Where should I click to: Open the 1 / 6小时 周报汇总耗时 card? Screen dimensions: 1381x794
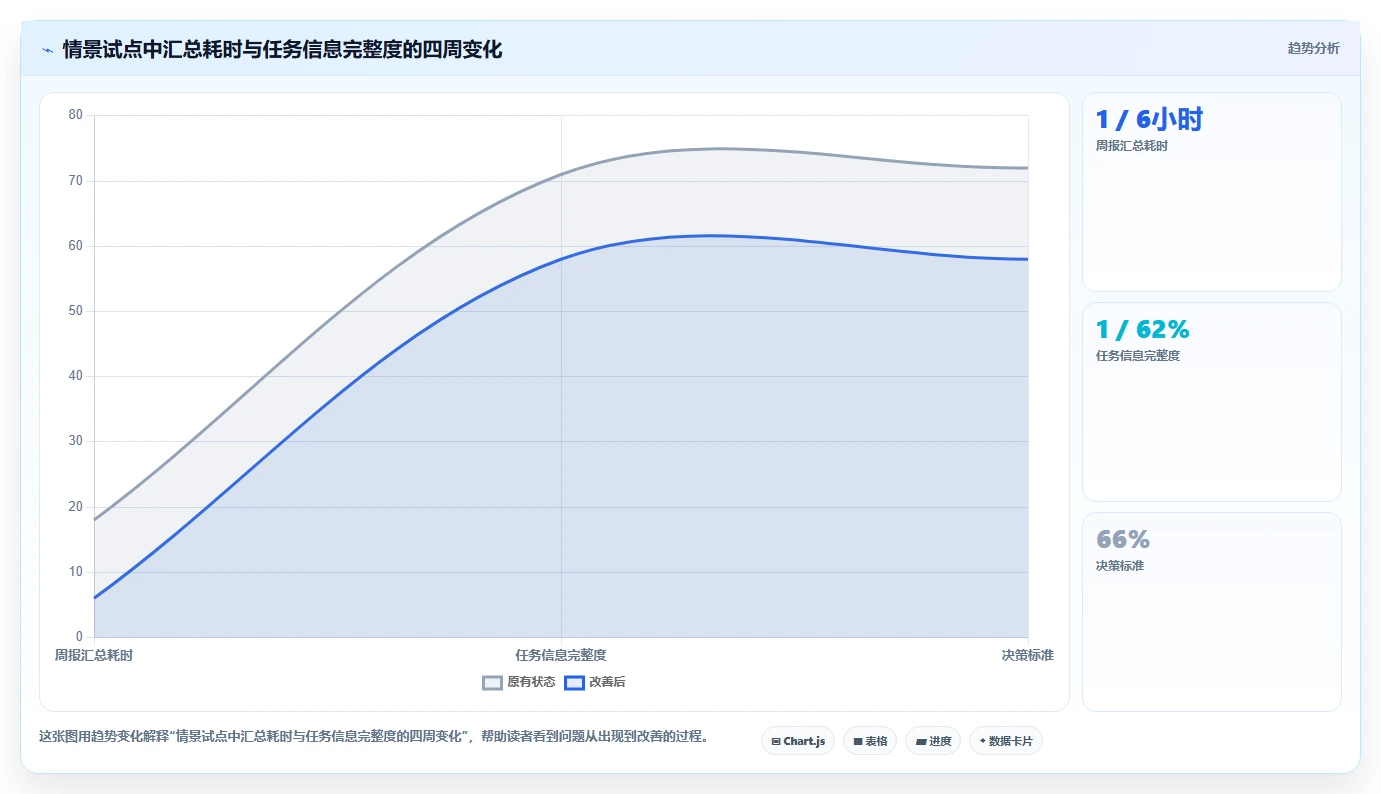pos(1212,192)
